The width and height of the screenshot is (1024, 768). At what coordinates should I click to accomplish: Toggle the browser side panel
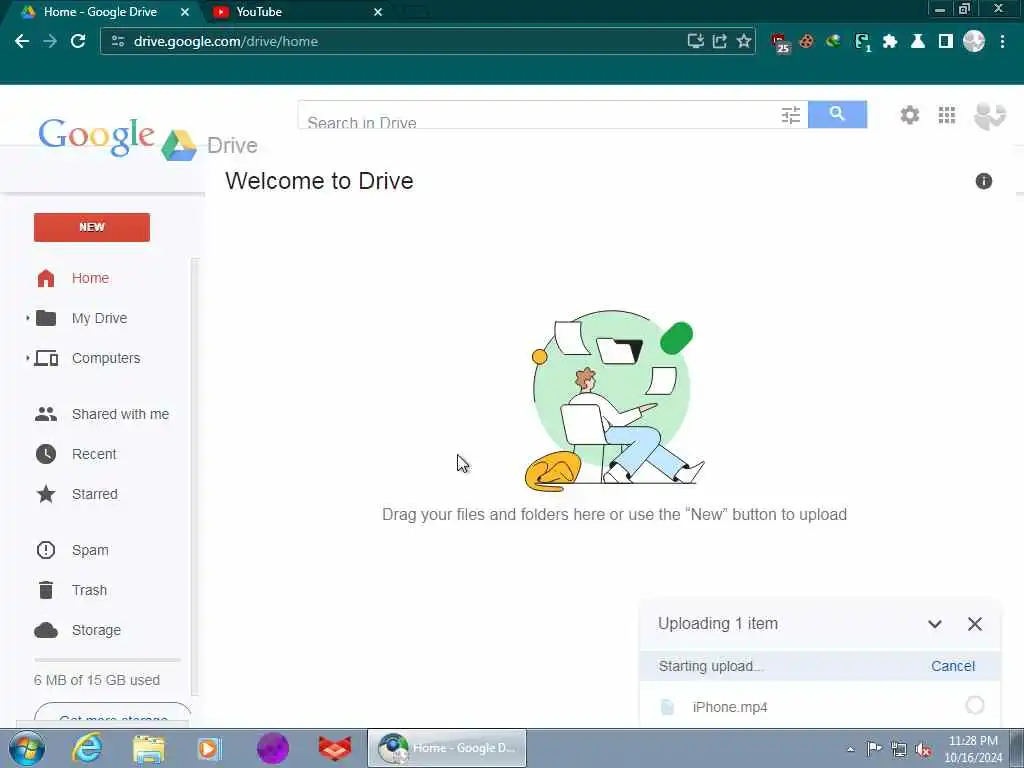click(946, 42)
